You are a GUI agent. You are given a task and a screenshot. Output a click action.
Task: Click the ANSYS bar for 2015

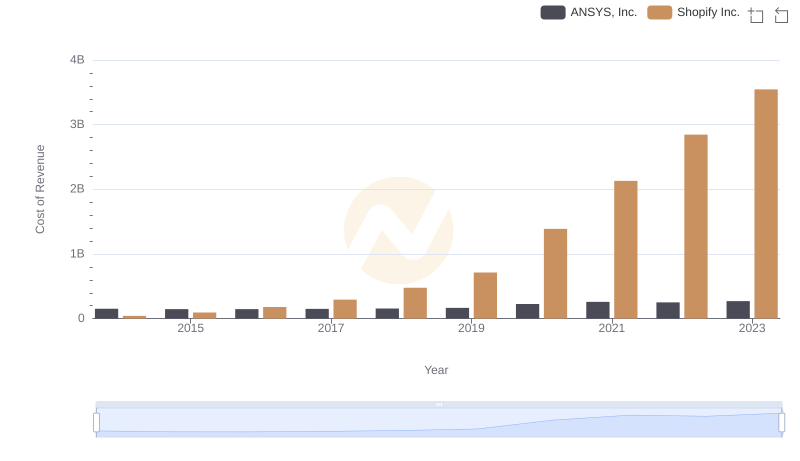[177, 314]
